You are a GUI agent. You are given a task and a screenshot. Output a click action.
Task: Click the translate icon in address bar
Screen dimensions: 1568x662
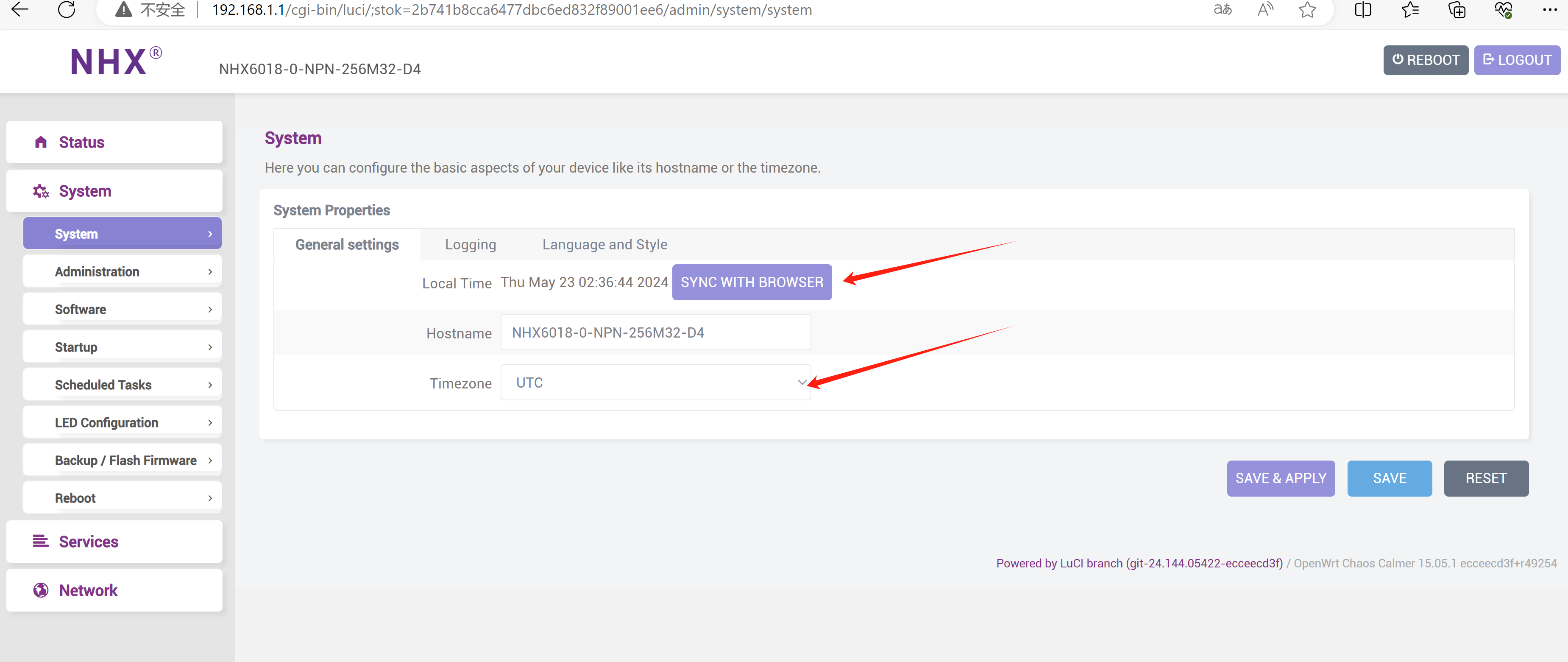1222,10
